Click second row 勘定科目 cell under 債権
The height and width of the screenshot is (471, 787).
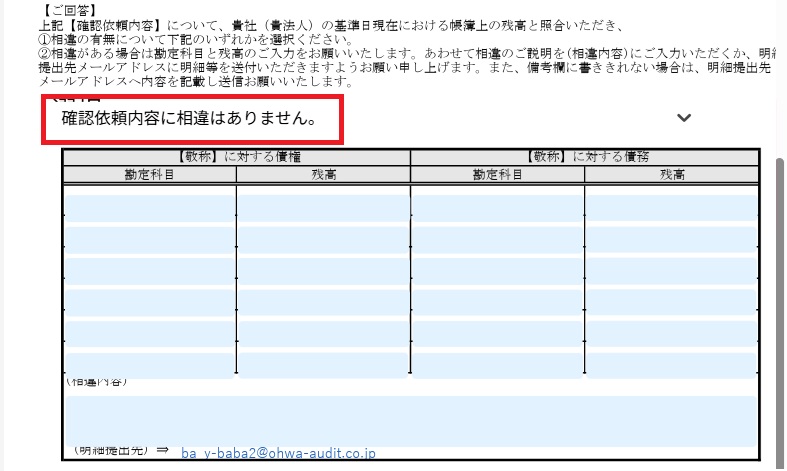click(x=150, y=239)
